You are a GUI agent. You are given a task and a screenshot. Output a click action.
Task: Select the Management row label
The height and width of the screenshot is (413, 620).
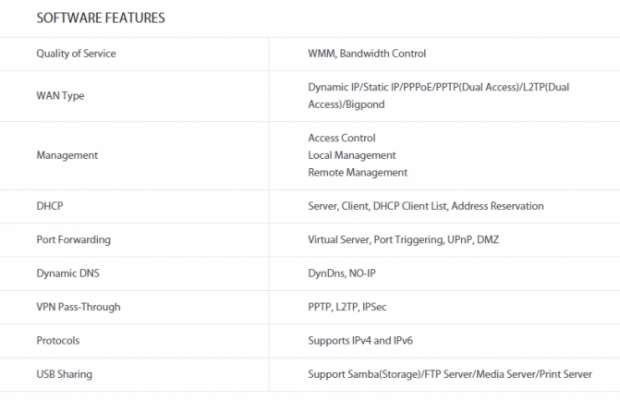(67, 155)
